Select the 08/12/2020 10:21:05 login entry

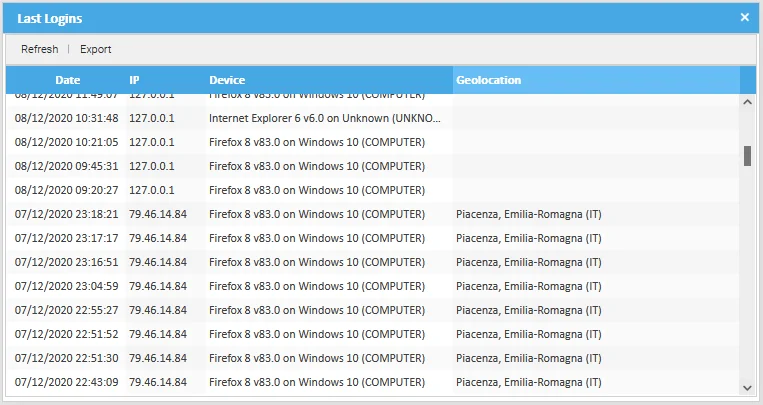coord(66,142)
